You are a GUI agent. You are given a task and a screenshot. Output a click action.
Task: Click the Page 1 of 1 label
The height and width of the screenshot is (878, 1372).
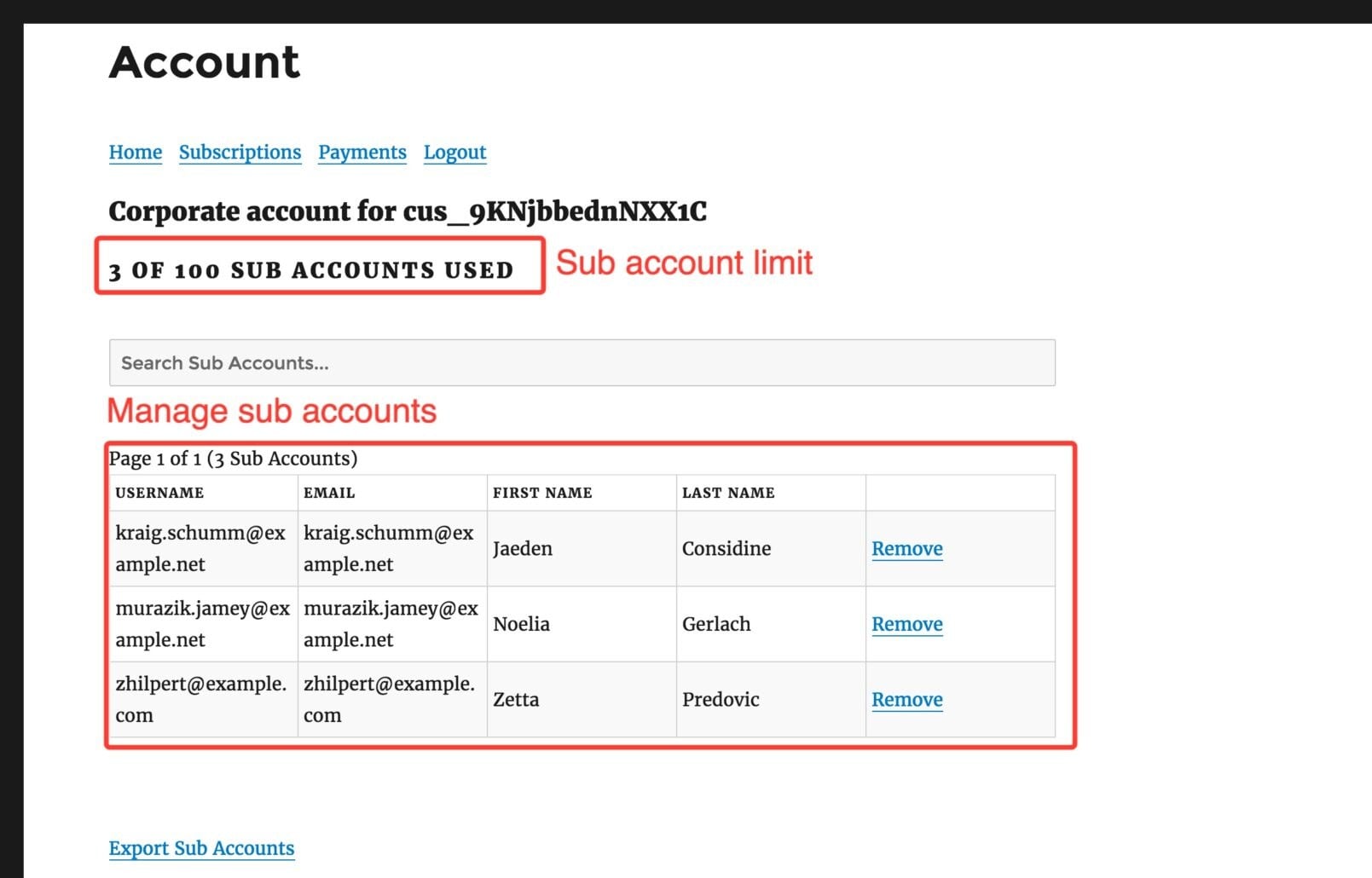tap(233, 458)
